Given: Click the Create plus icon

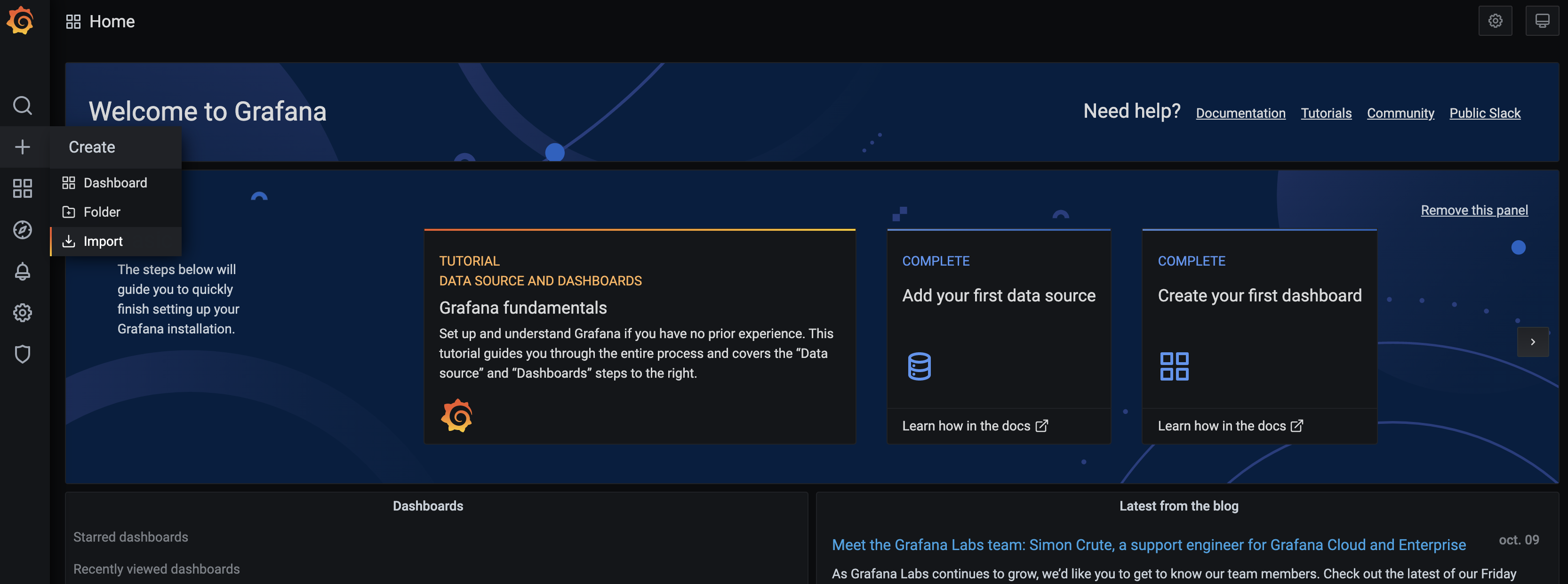Looking at the screenshot, I should point(23,147).
